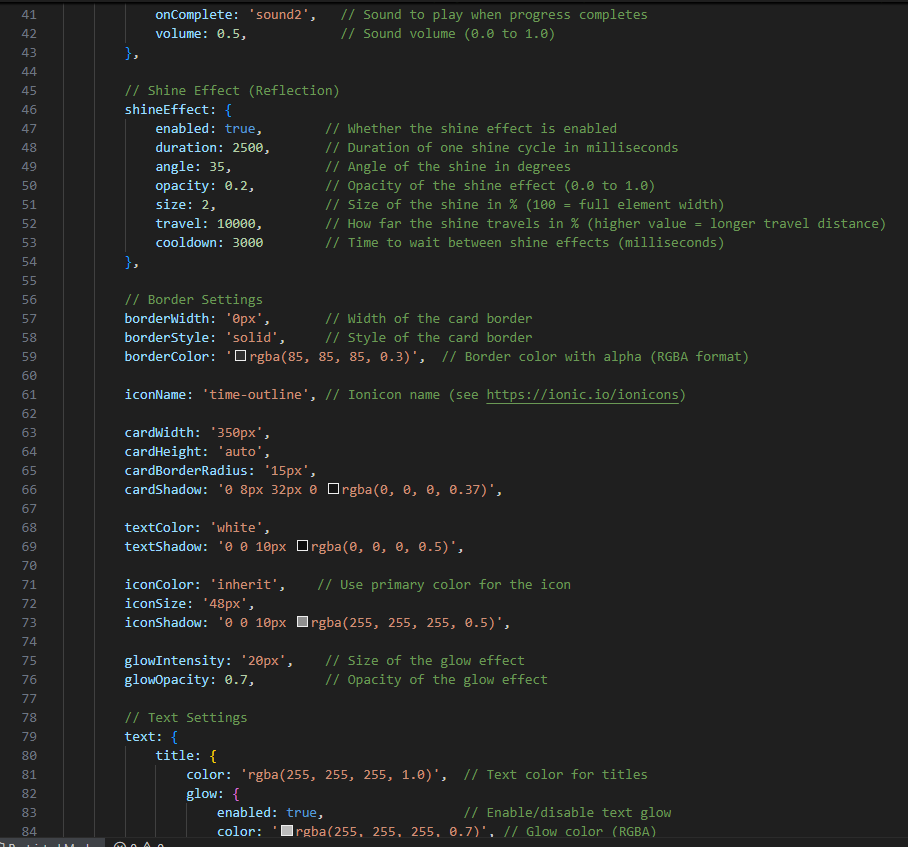
Task: Click the iconColor 'inherit' value
Action: [x=247, y=585]
